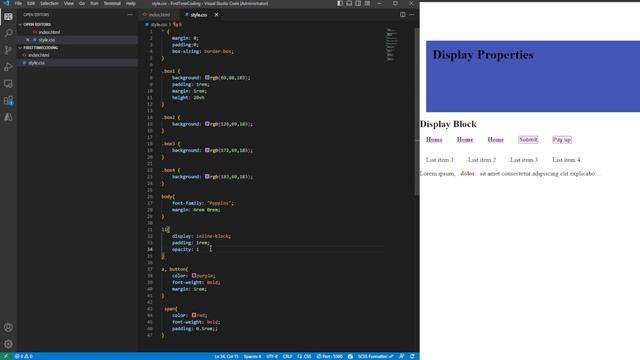This screenshot has height=360, width=640.
Task: Open the Go menu
Action: tap(82, 3)
